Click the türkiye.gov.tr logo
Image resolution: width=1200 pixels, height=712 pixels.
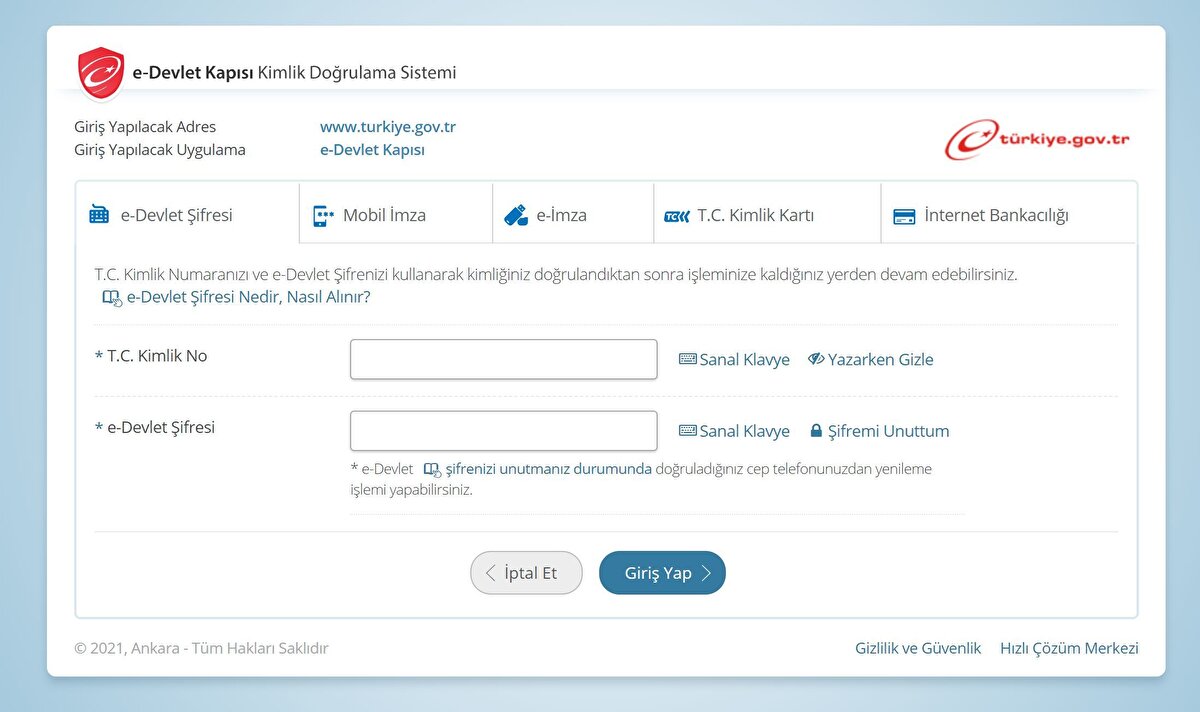(1037, 139)
